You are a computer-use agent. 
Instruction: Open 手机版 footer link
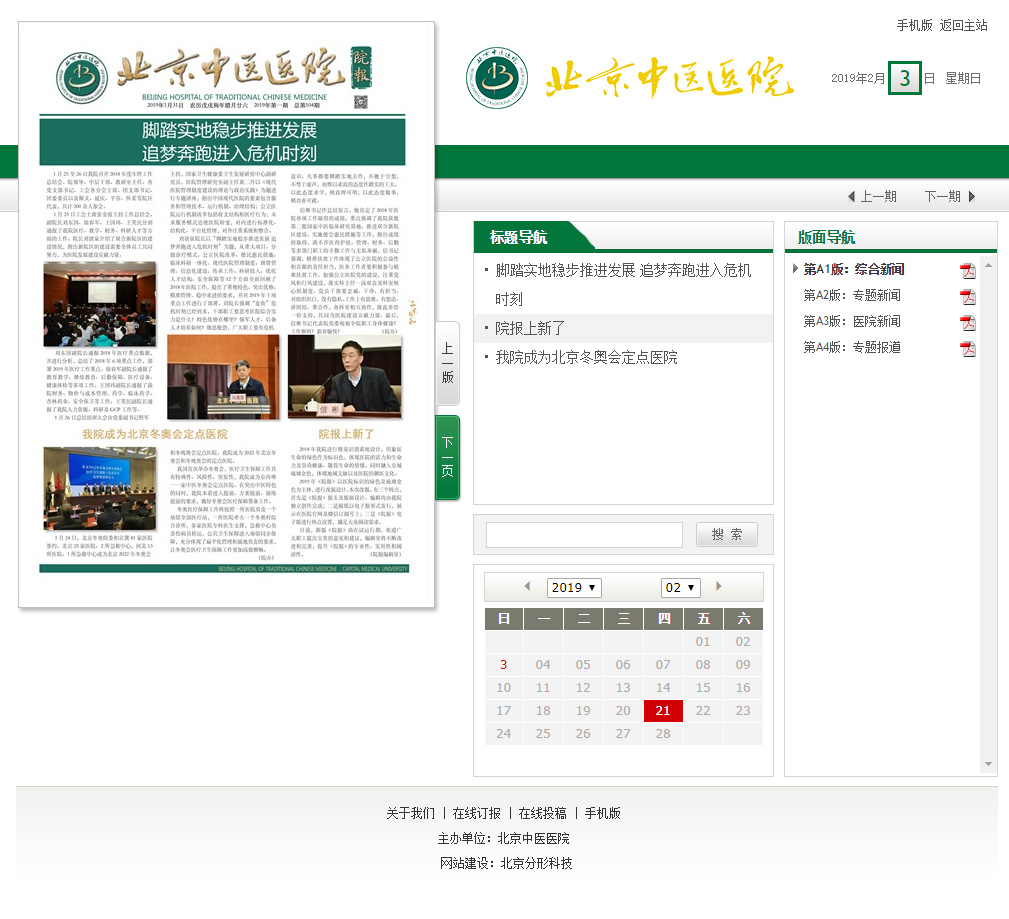pos(602,813)
